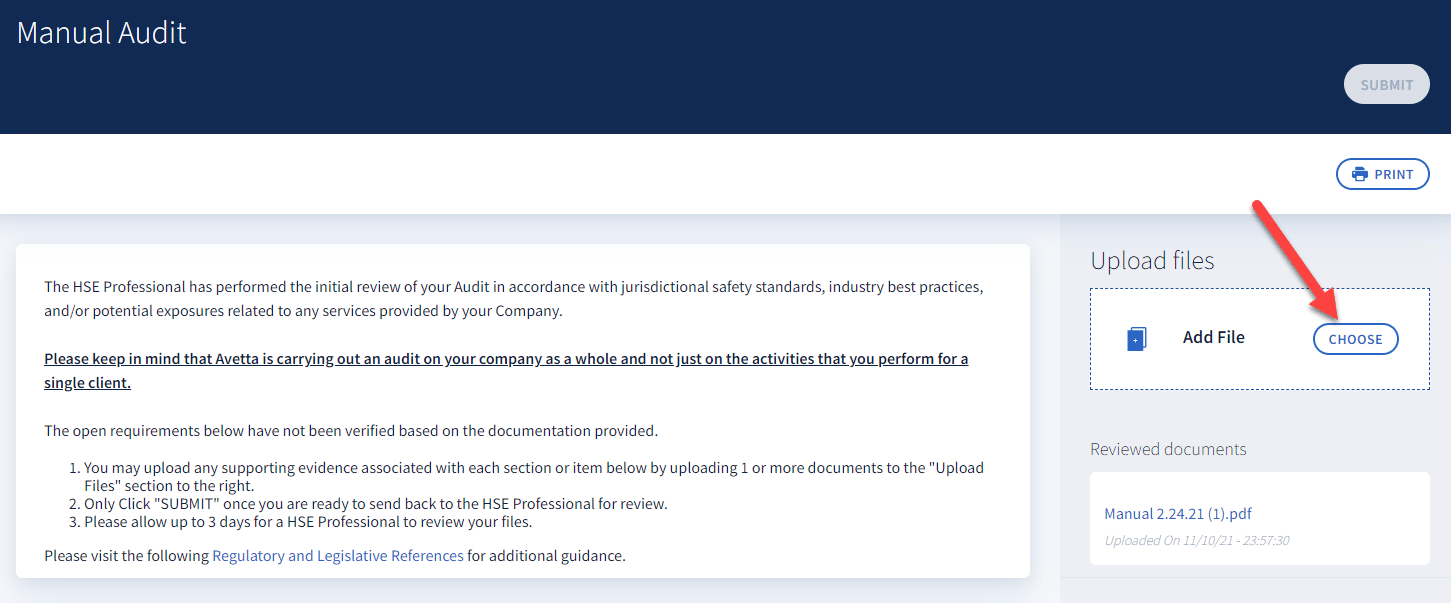Viewport: 1451px width, 603px height.
Task: Click the Manual Audit page title
Action: pos(102,32)
